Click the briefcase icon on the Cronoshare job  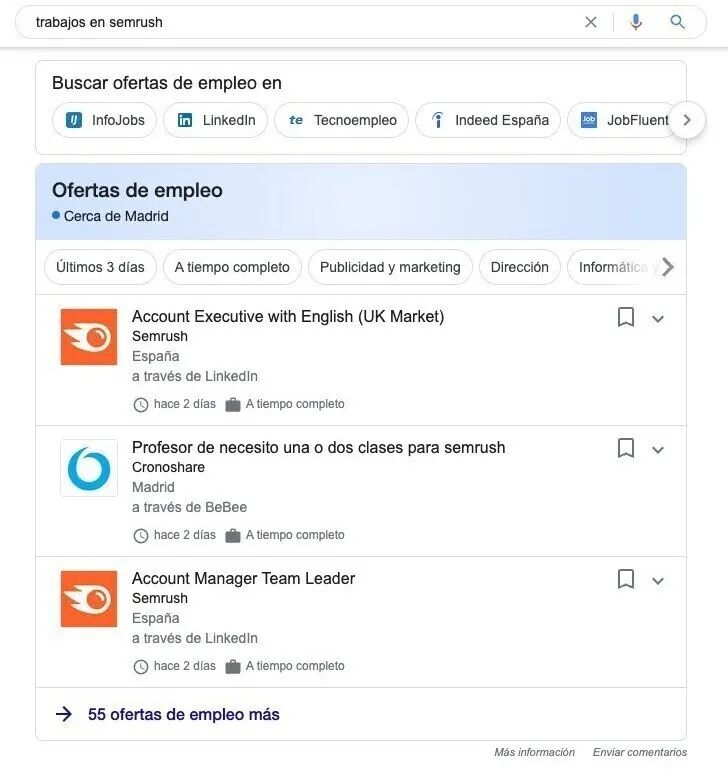point(232,536)
